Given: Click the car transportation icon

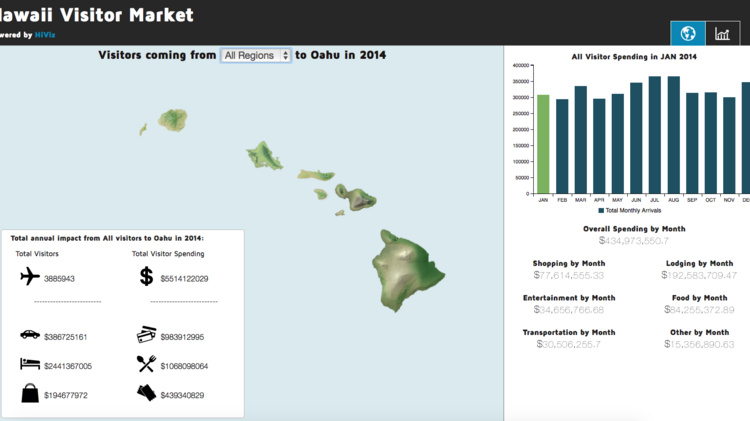Looking at the screenshot, I should [30, 334].
